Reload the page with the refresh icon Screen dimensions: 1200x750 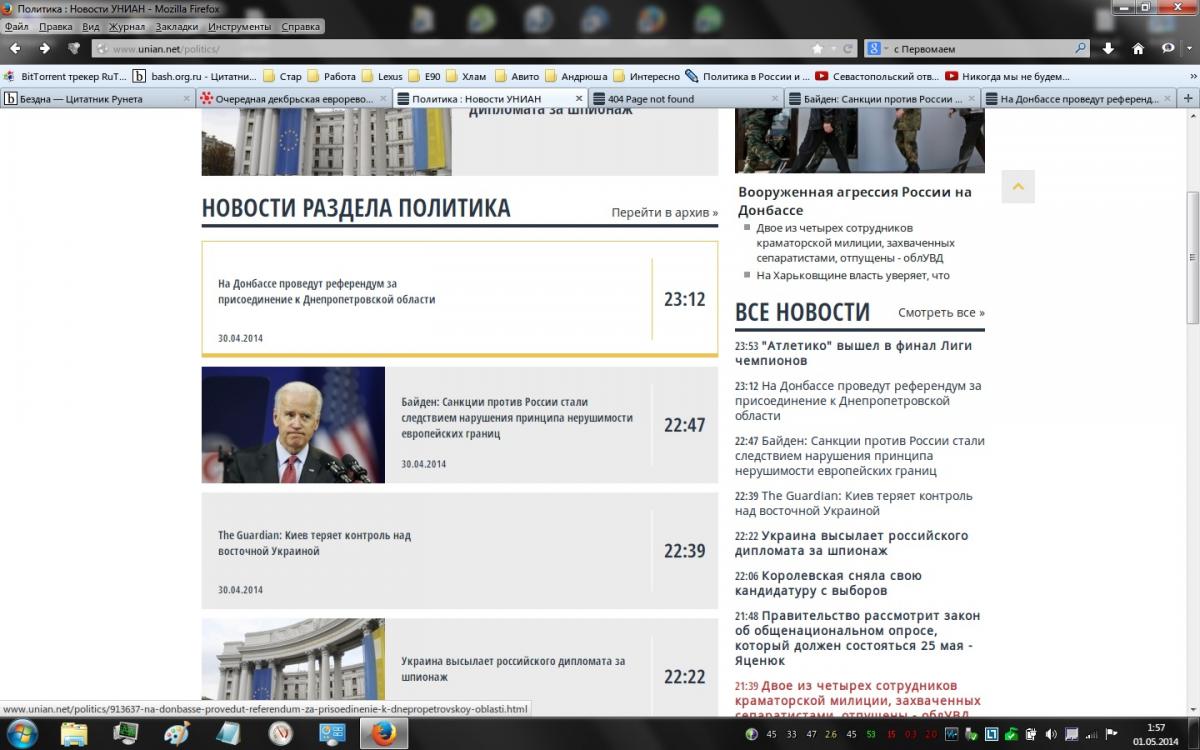[x=848, y=48]
